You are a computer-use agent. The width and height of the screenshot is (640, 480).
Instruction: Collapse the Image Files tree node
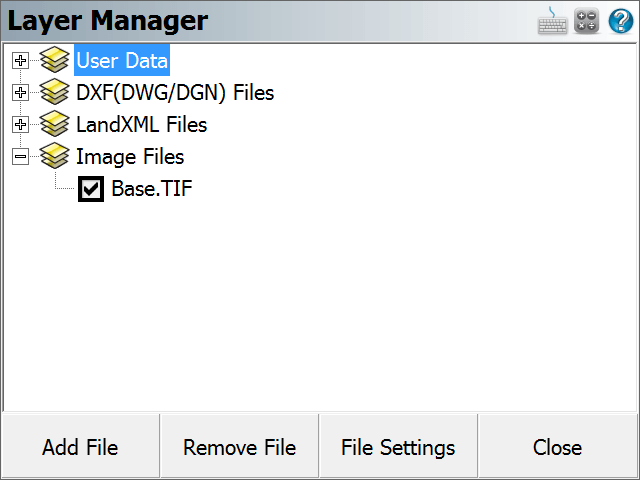20,156
